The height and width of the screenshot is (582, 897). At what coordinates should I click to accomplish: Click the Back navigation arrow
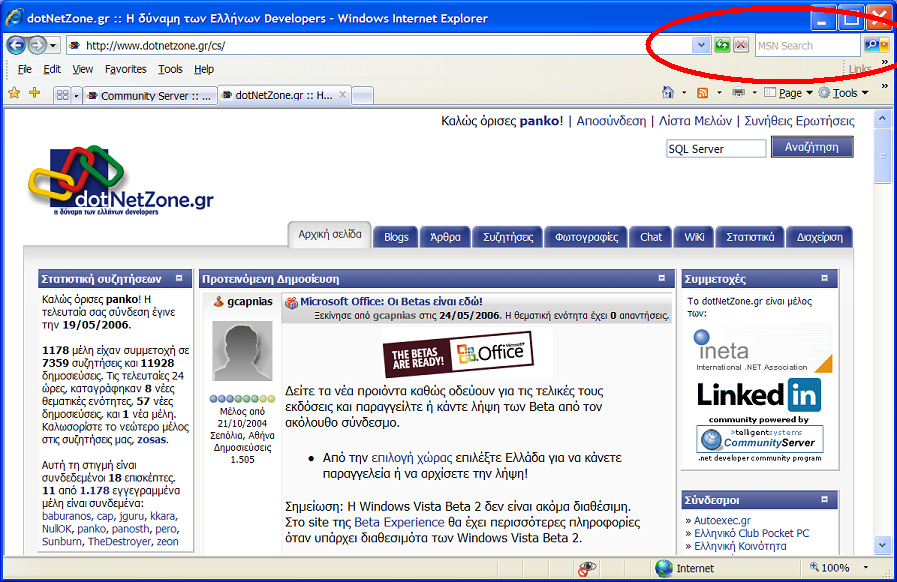pyautogui.click(x=16, y=45)
